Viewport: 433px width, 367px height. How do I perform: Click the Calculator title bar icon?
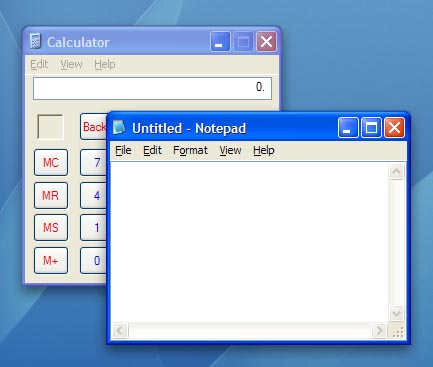[35, 41]
